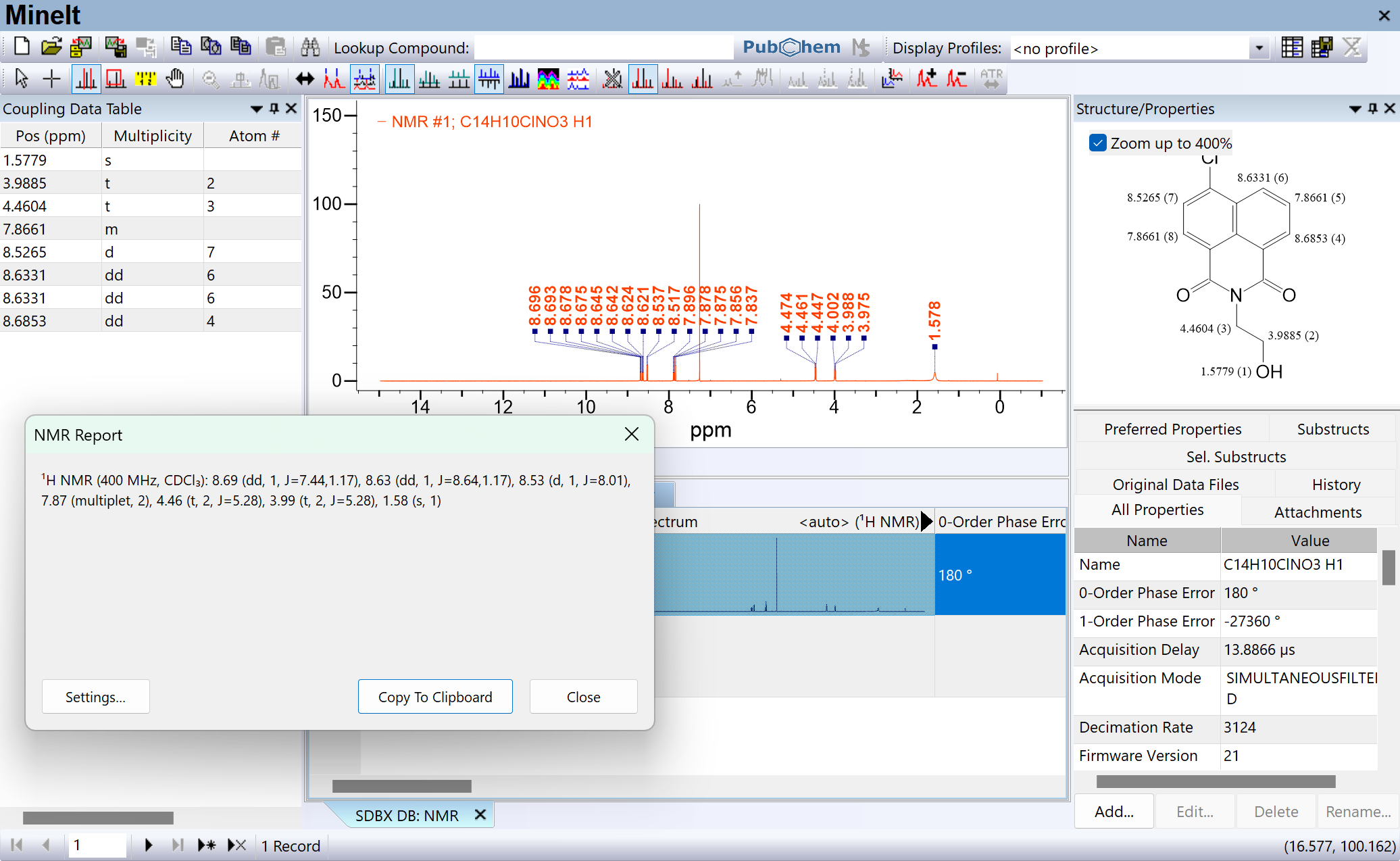Click Copy To Clipboard button
Viewport: 1400px width, 861px height.
pyautogui.click(x=435, y=697)
